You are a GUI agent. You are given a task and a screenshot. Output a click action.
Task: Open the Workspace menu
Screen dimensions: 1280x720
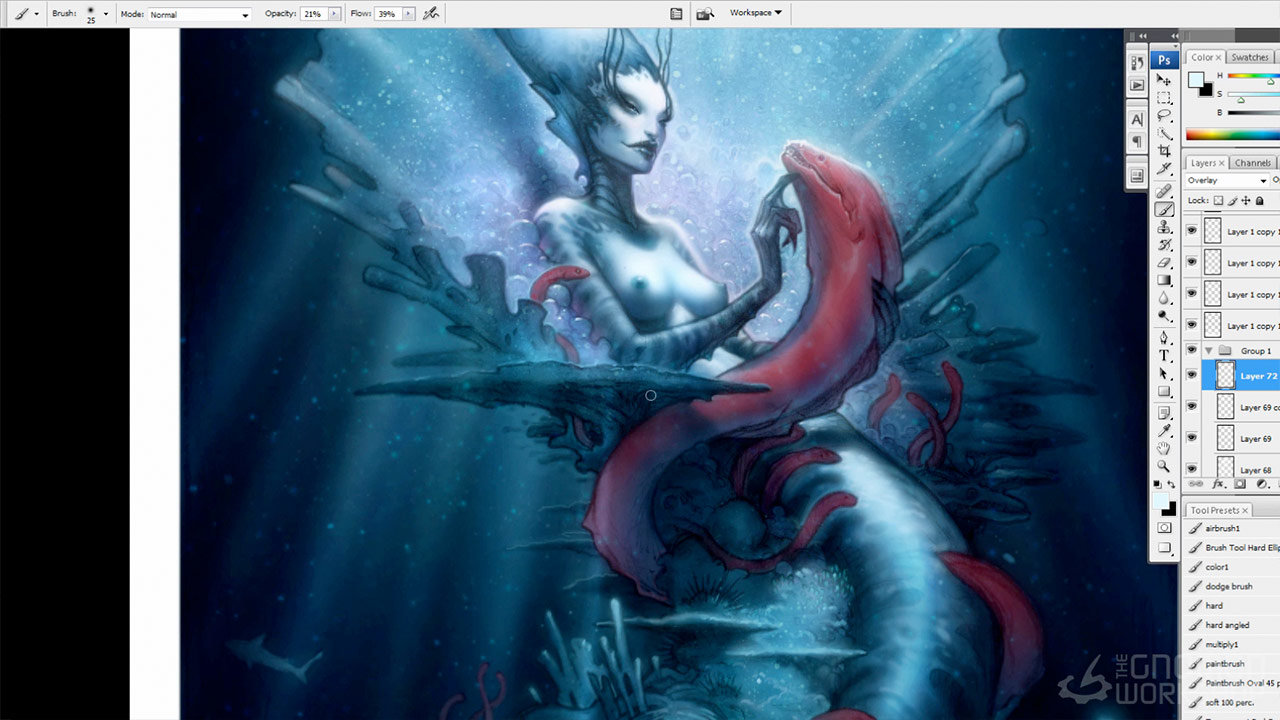pos(756,13)
